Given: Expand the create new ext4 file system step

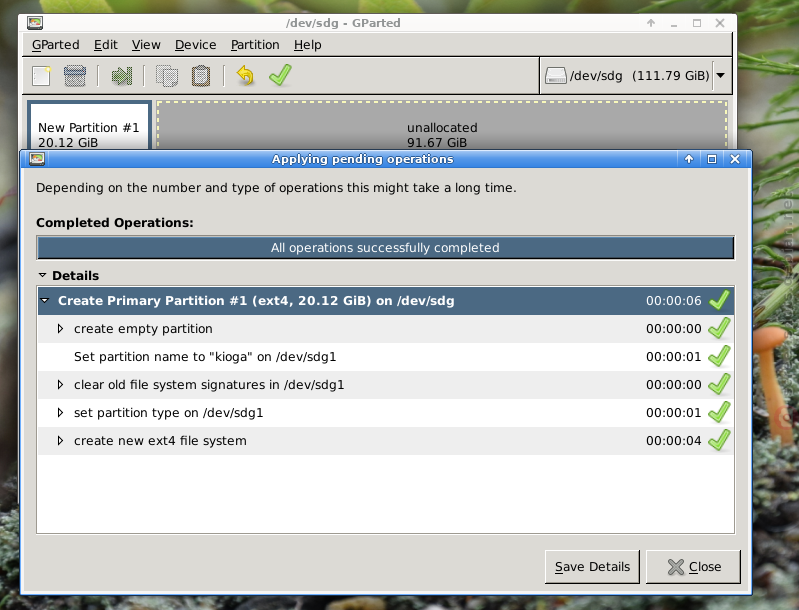Looking at the screenshot, I should (60, 441).
